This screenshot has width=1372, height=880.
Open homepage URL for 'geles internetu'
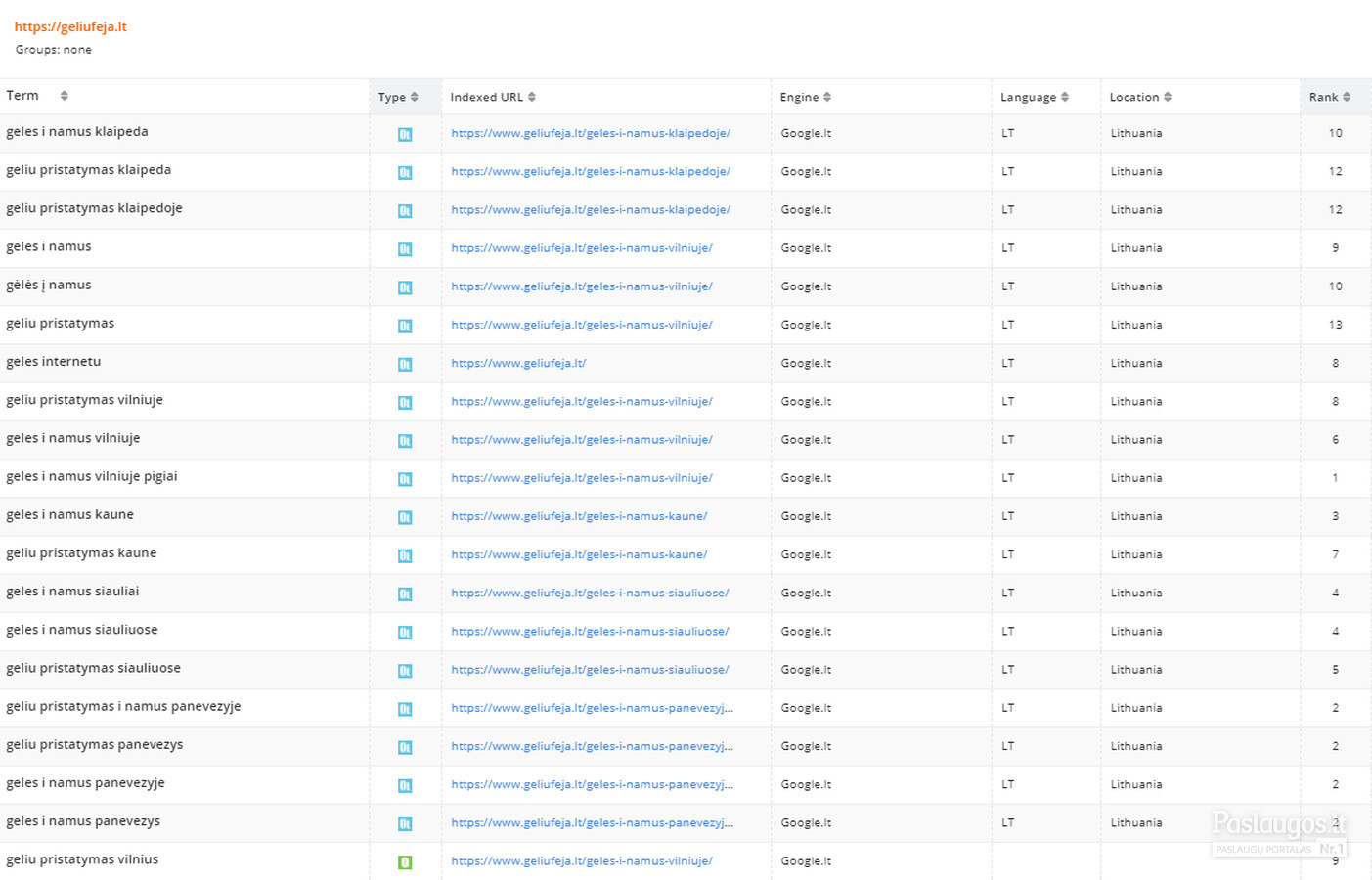[518, 363]
